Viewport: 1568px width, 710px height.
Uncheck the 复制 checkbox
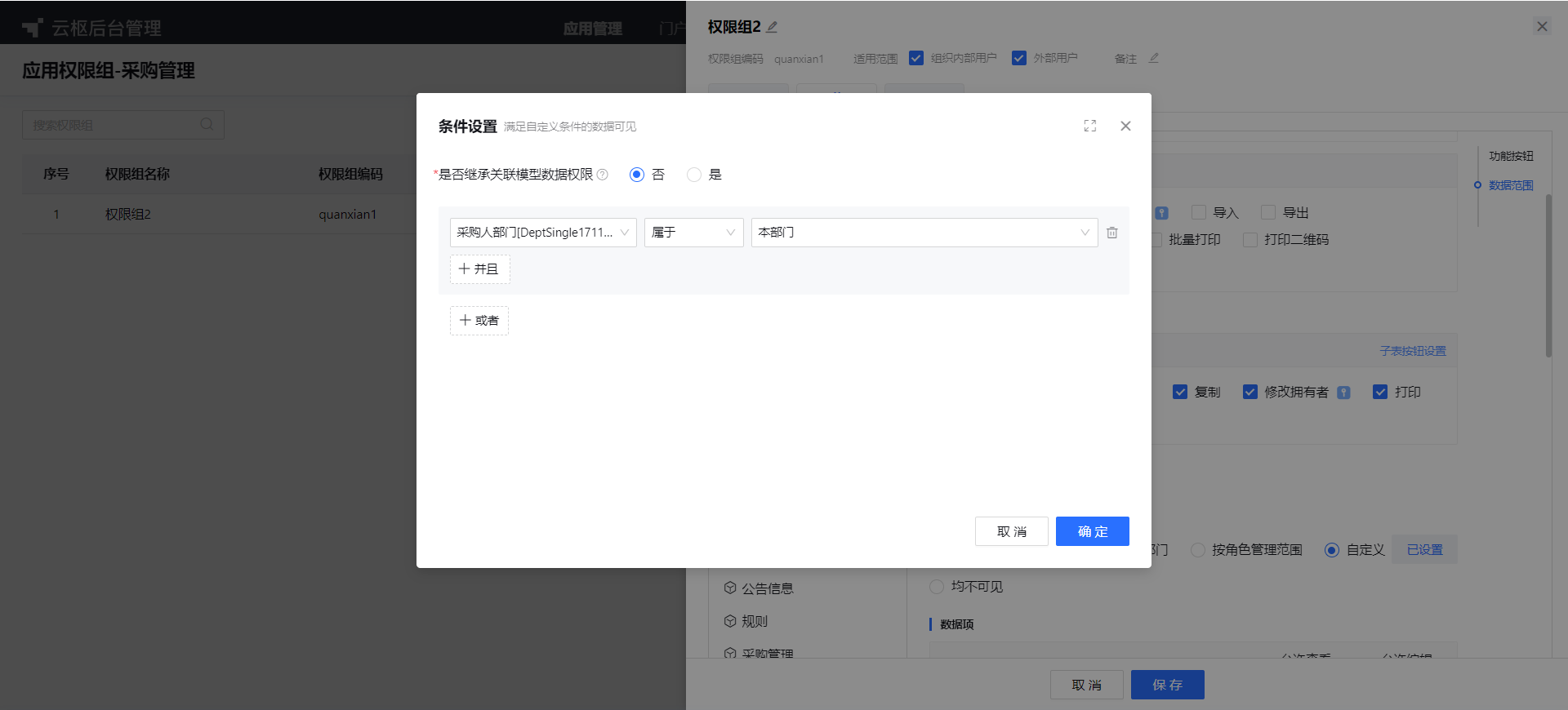(1180, 392)
